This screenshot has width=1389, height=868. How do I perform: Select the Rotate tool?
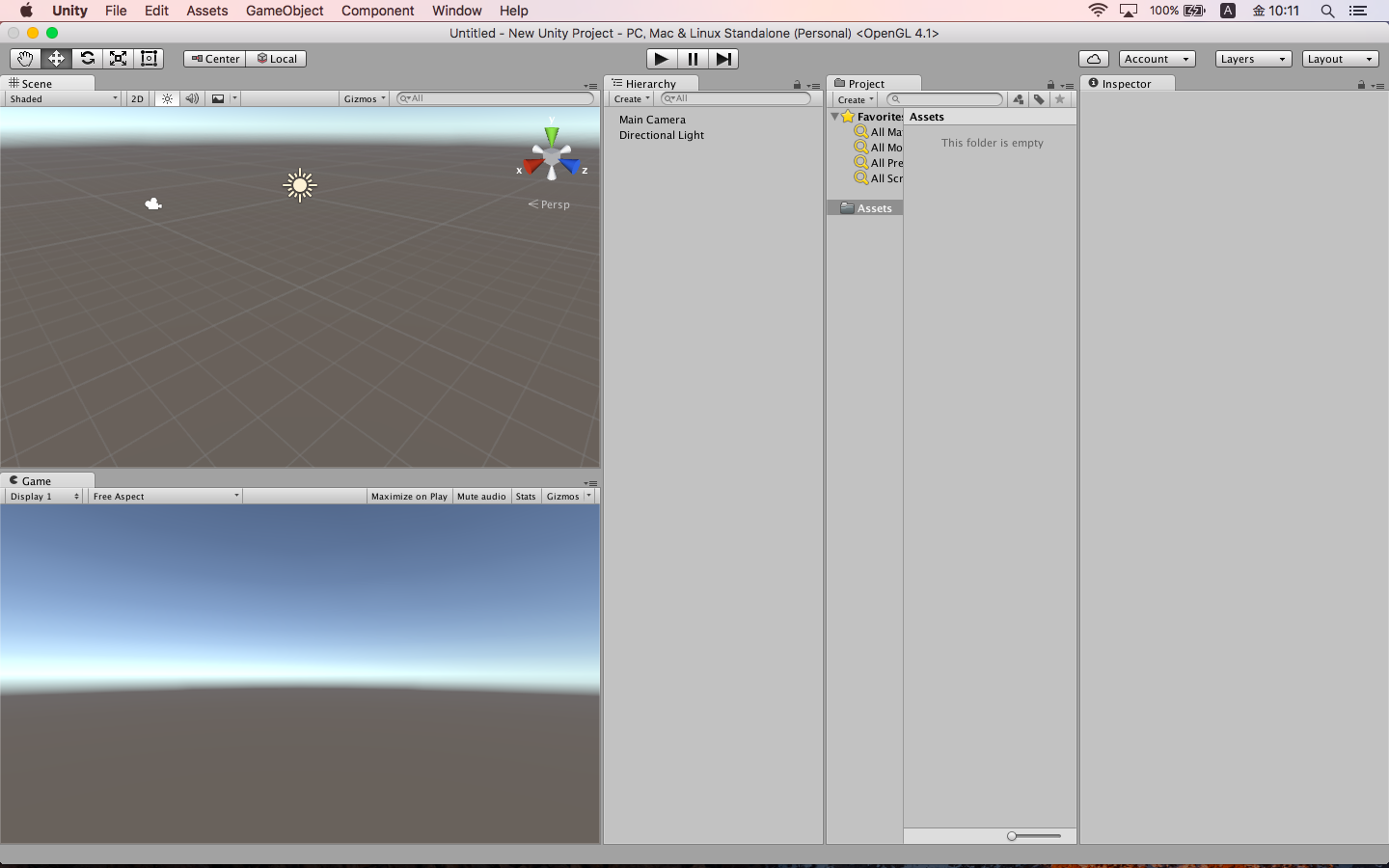click(87, 59)
